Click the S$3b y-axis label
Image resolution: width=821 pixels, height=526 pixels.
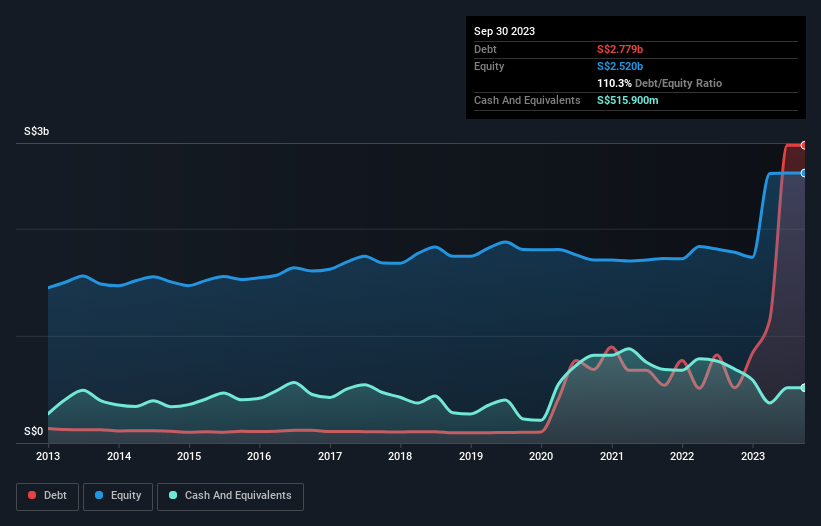38,132
